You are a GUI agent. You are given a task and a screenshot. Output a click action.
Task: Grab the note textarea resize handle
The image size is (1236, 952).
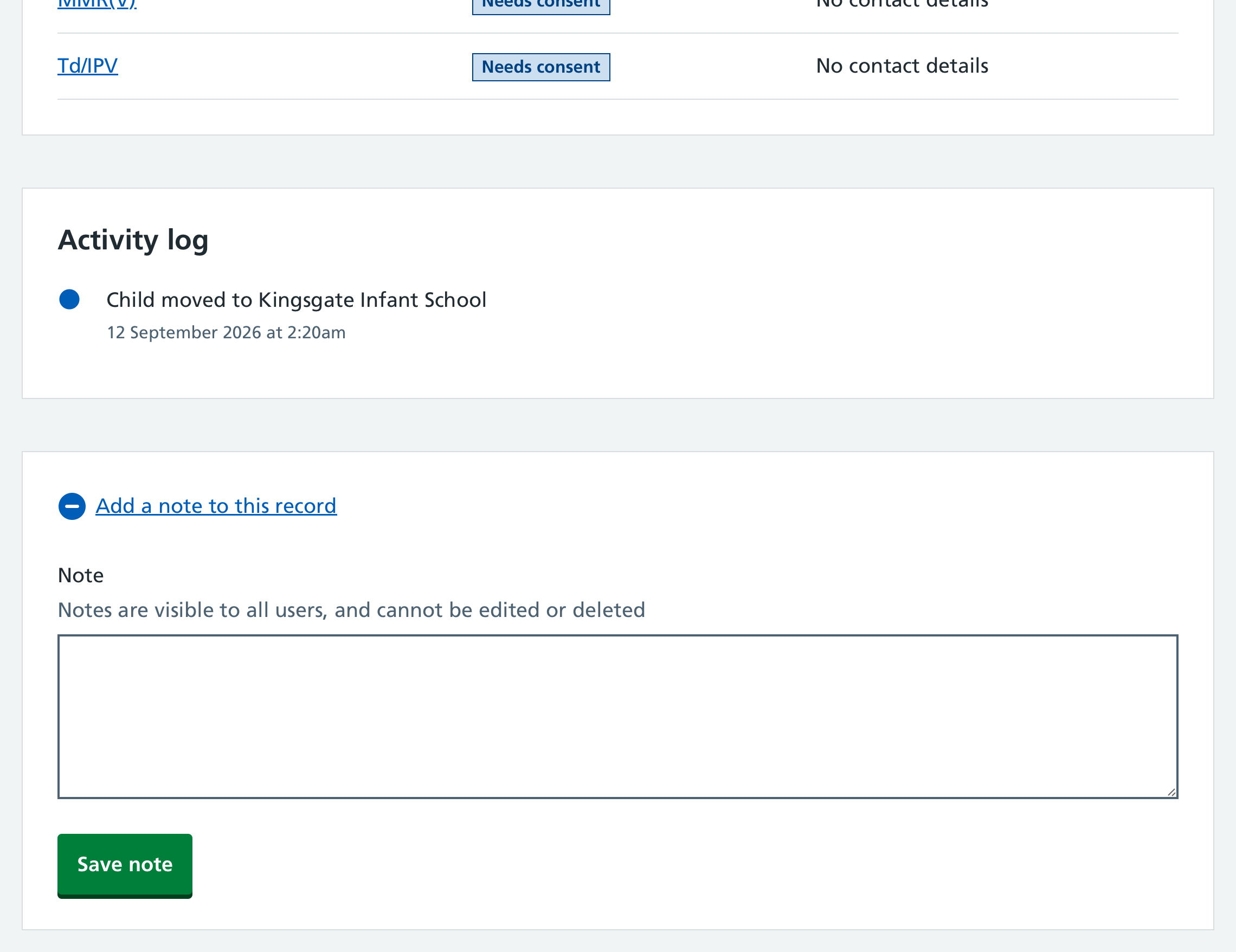click(1171, 792)
